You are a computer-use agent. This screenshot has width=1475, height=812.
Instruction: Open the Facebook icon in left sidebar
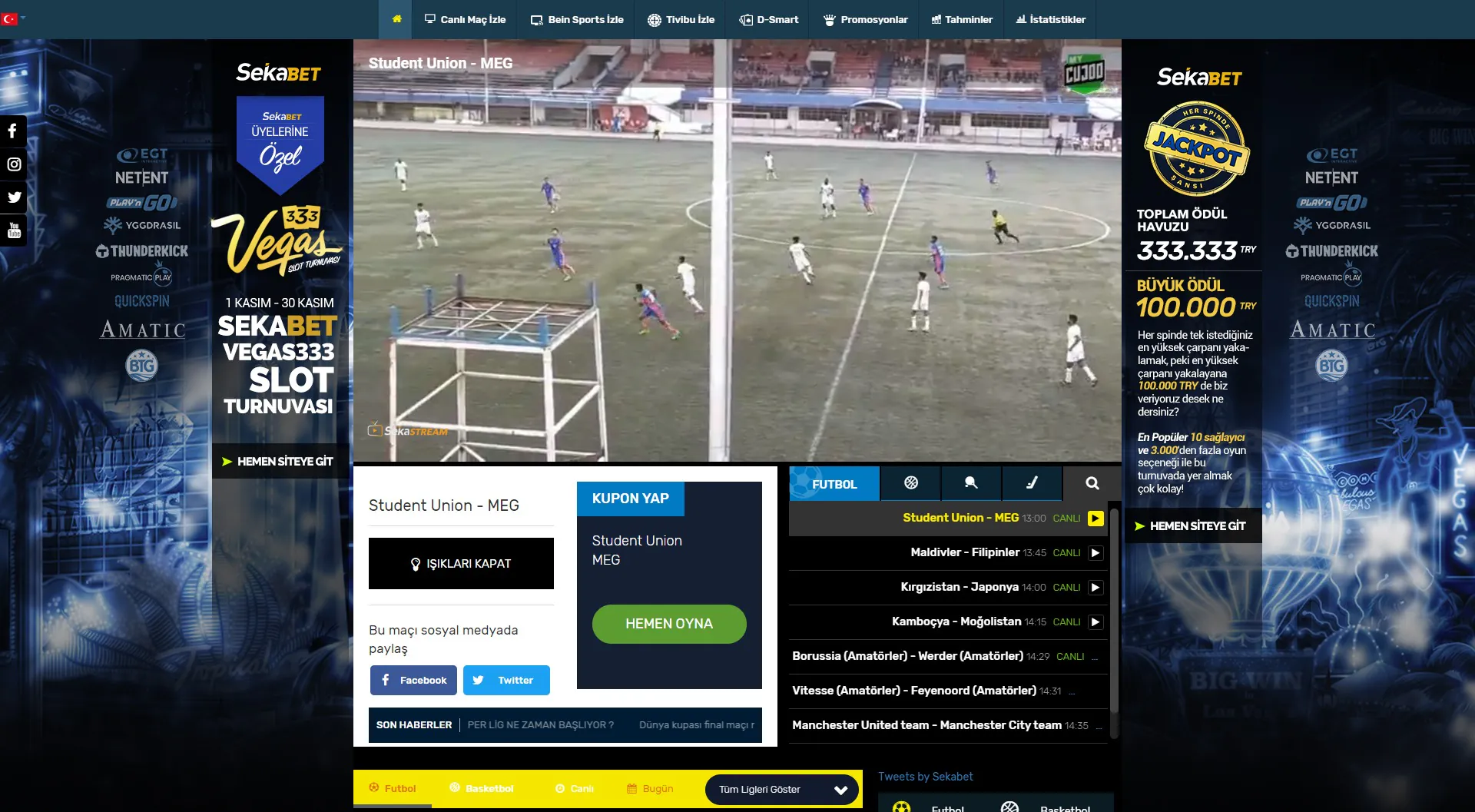(x=13, y=131)
